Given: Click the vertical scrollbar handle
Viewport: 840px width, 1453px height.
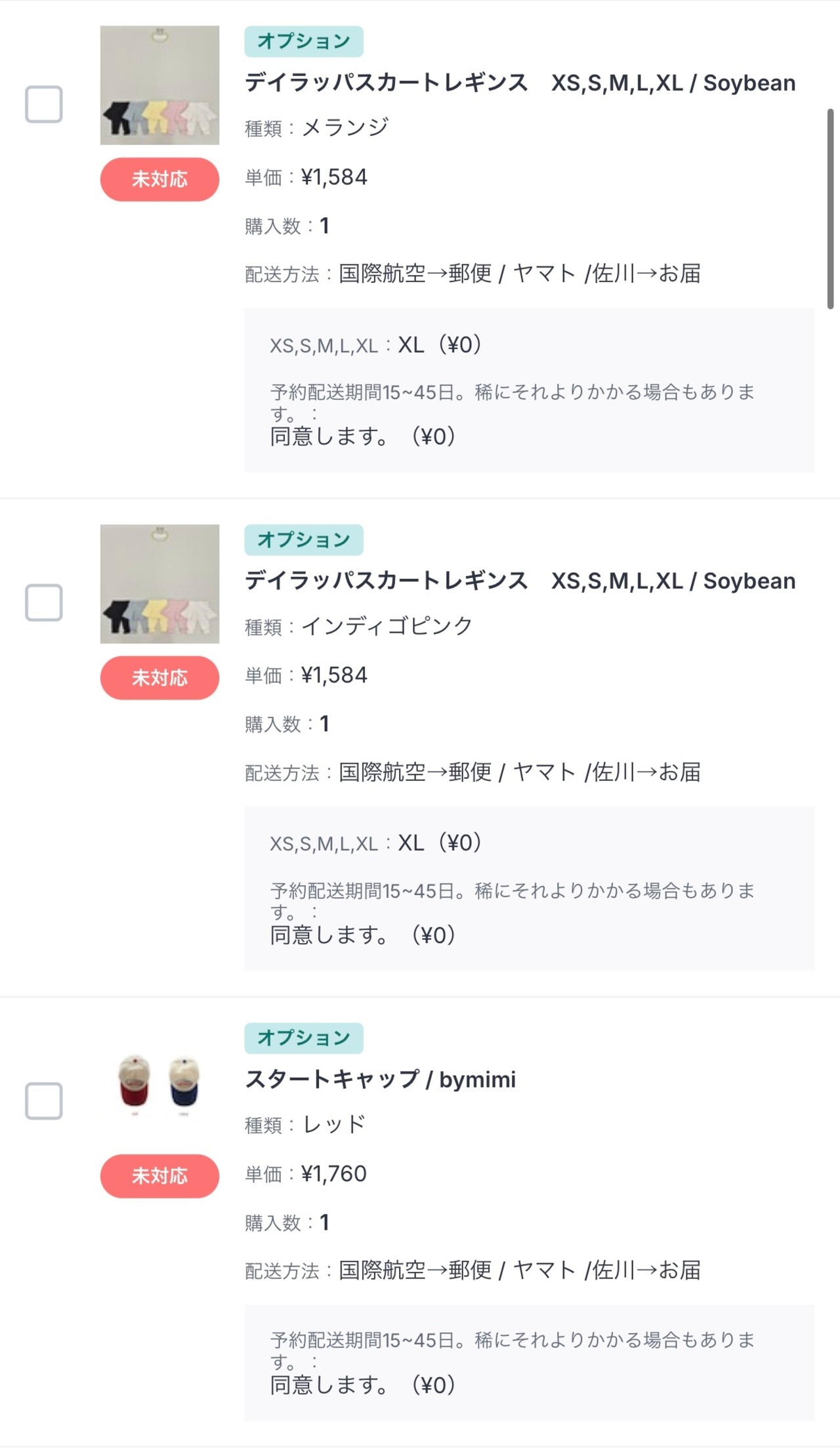Looking at the screenshot, I should (830, 209).
